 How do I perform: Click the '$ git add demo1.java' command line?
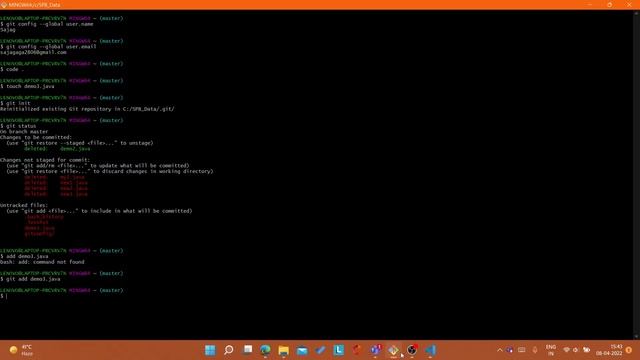pos(31,279)
